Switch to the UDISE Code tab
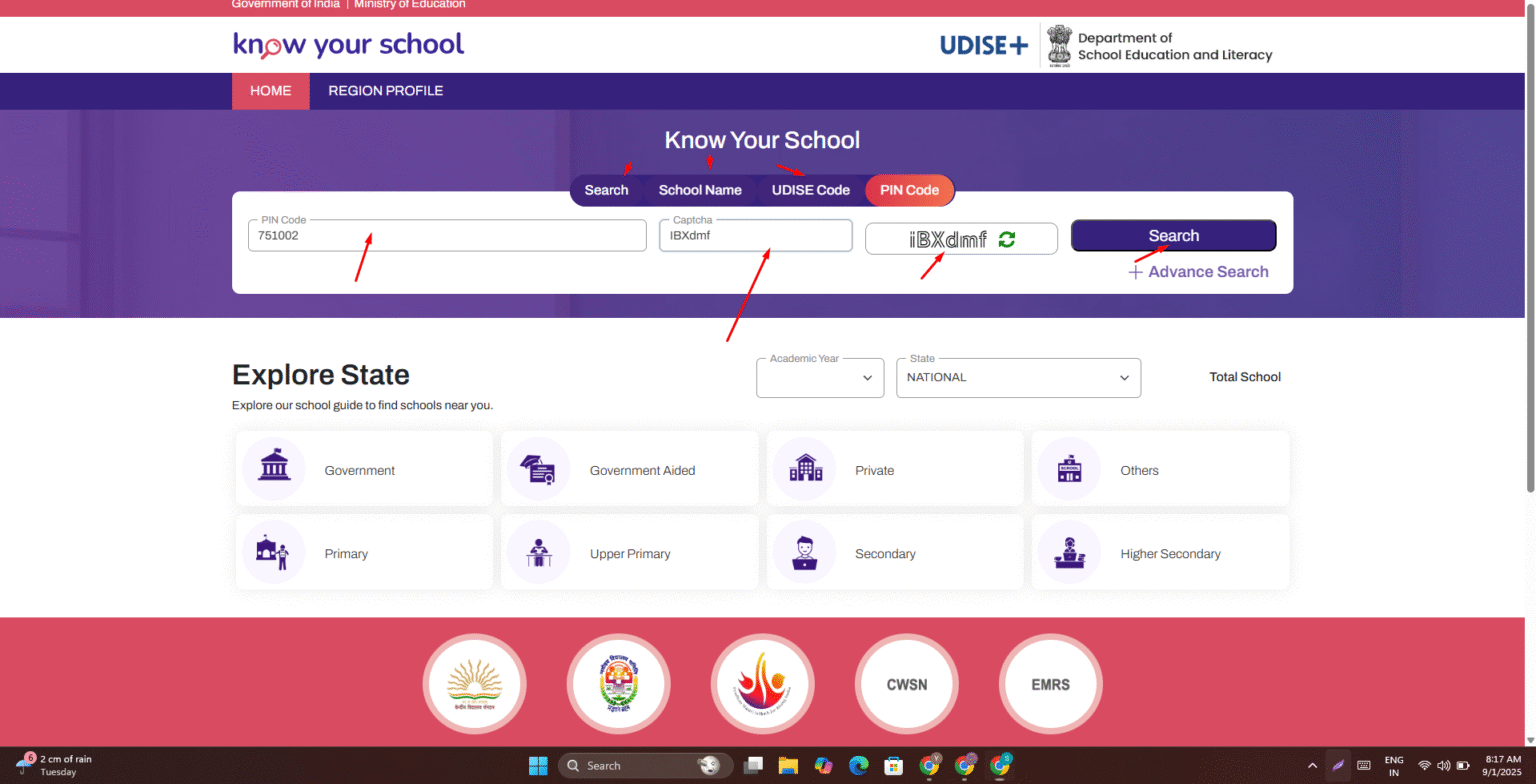Screen dimensions: 1536x784 (810, 190)
